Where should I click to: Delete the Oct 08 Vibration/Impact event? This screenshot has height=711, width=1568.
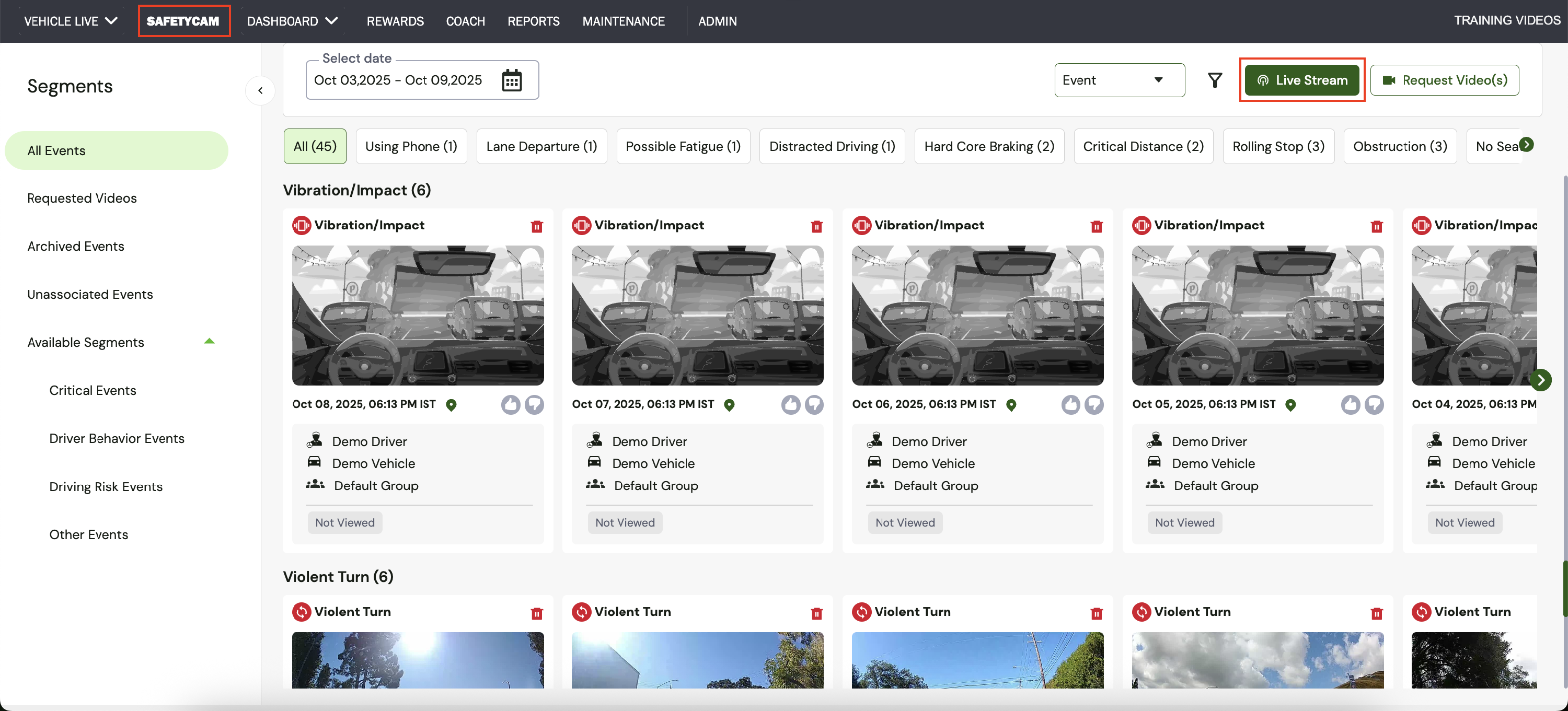coord(536,227)
